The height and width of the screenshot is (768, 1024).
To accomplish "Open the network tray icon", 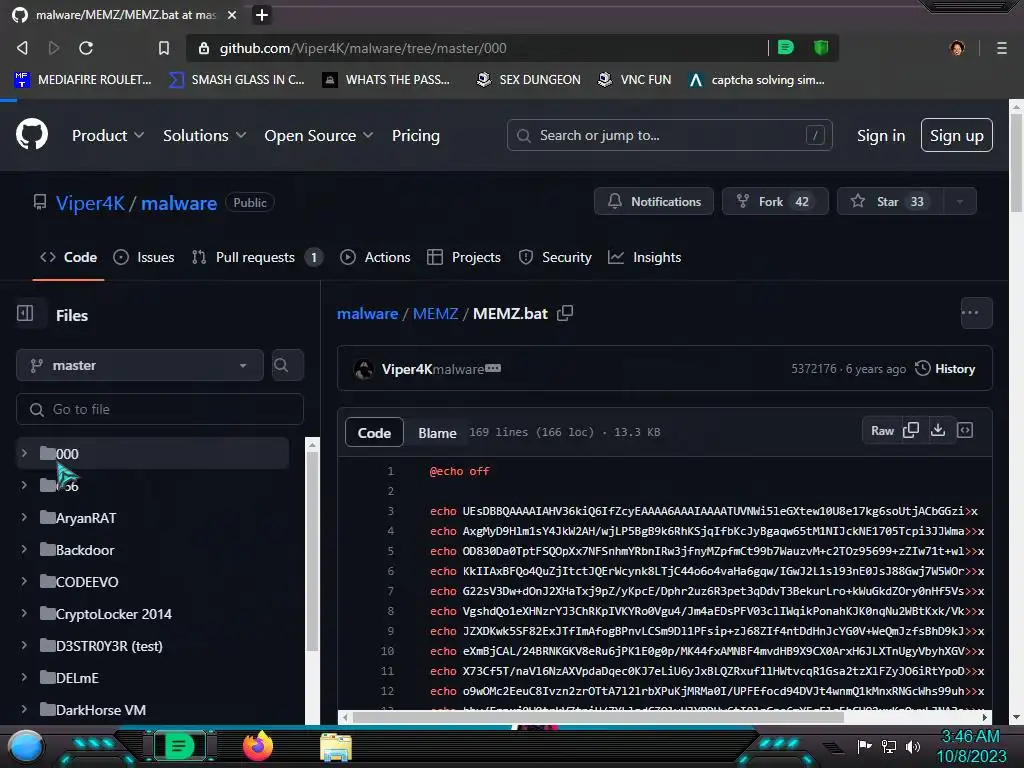I will [x=889, y=746].
